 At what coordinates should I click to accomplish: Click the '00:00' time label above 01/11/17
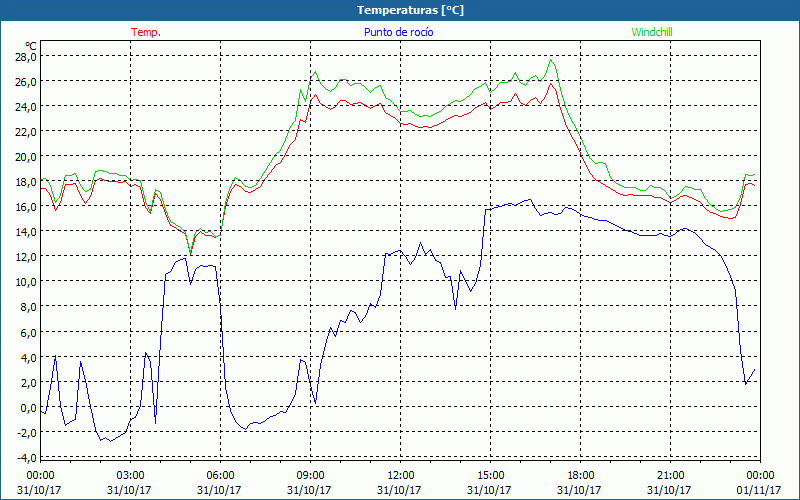(x=760, y=476)
